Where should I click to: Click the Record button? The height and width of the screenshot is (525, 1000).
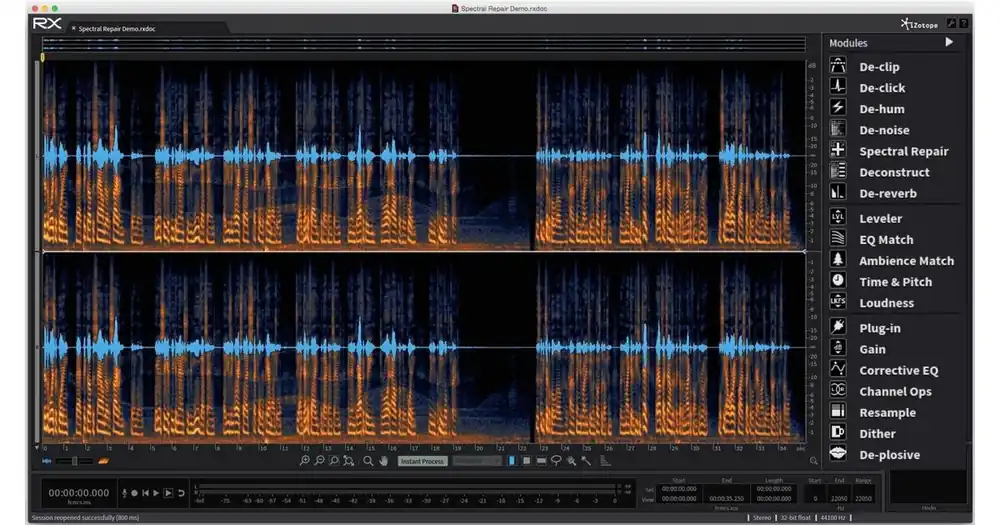tap(135, 493)
